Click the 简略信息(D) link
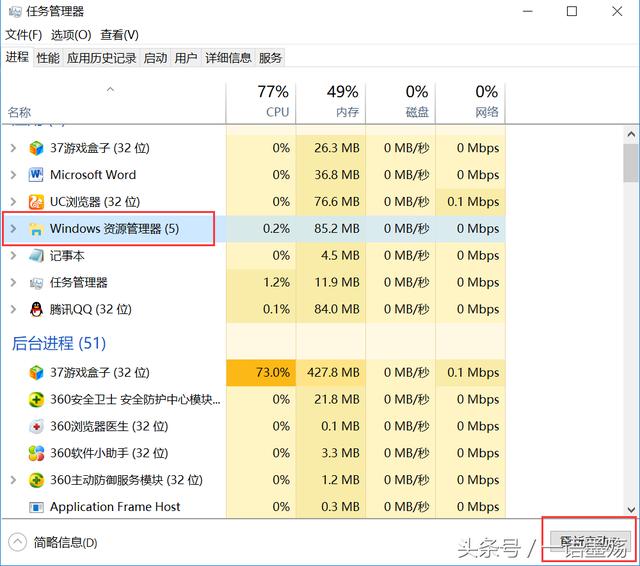 tap(65, 543)
